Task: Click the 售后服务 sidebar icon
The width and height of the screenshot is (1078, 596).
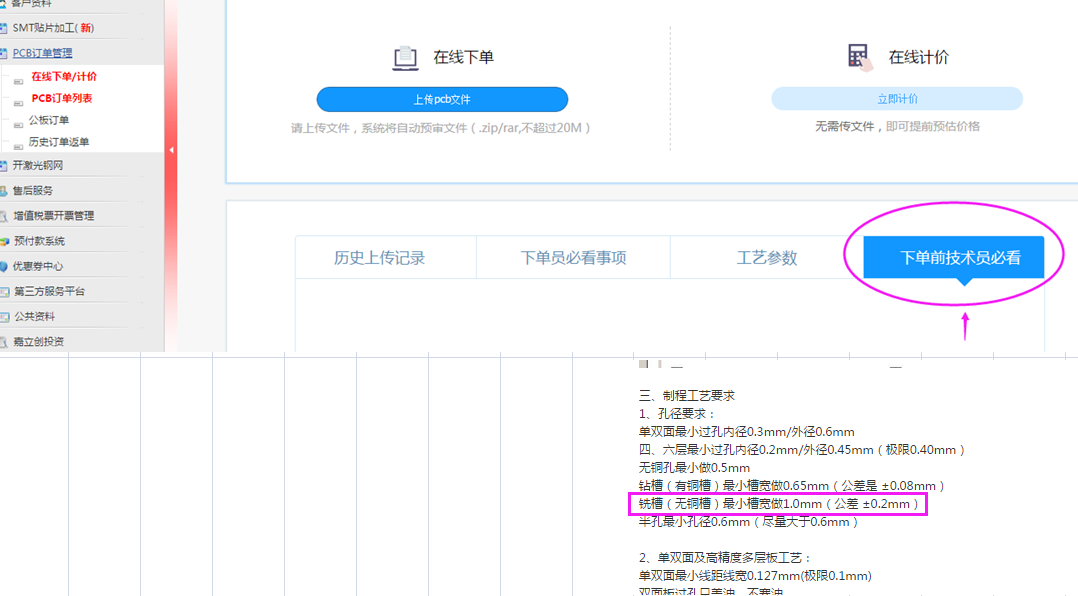Action: coord(5,190)
